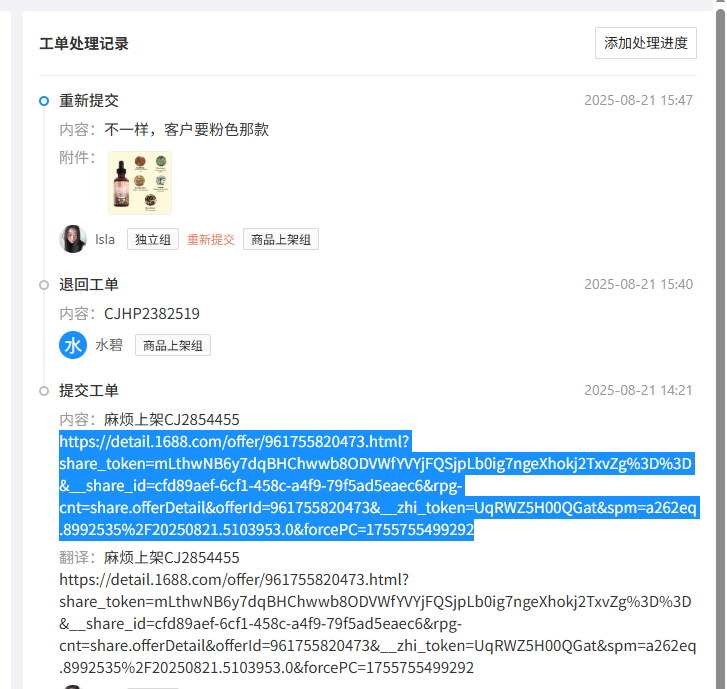The height and width of the screenshot is (689, 727).
Task: Click the translated 1688 URL under 翻译
Action: coord(378,624)
